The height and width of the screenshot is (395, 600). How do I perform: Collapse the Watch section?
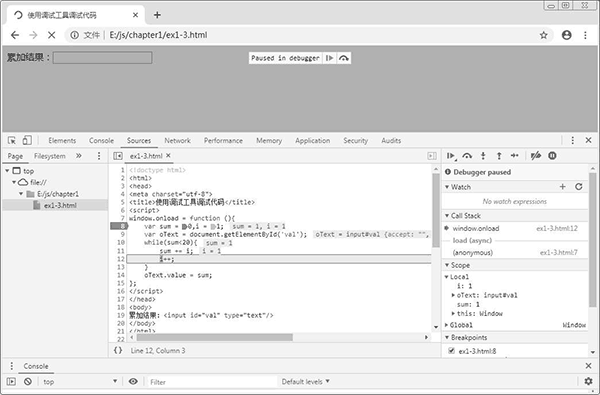pos(447,187)
